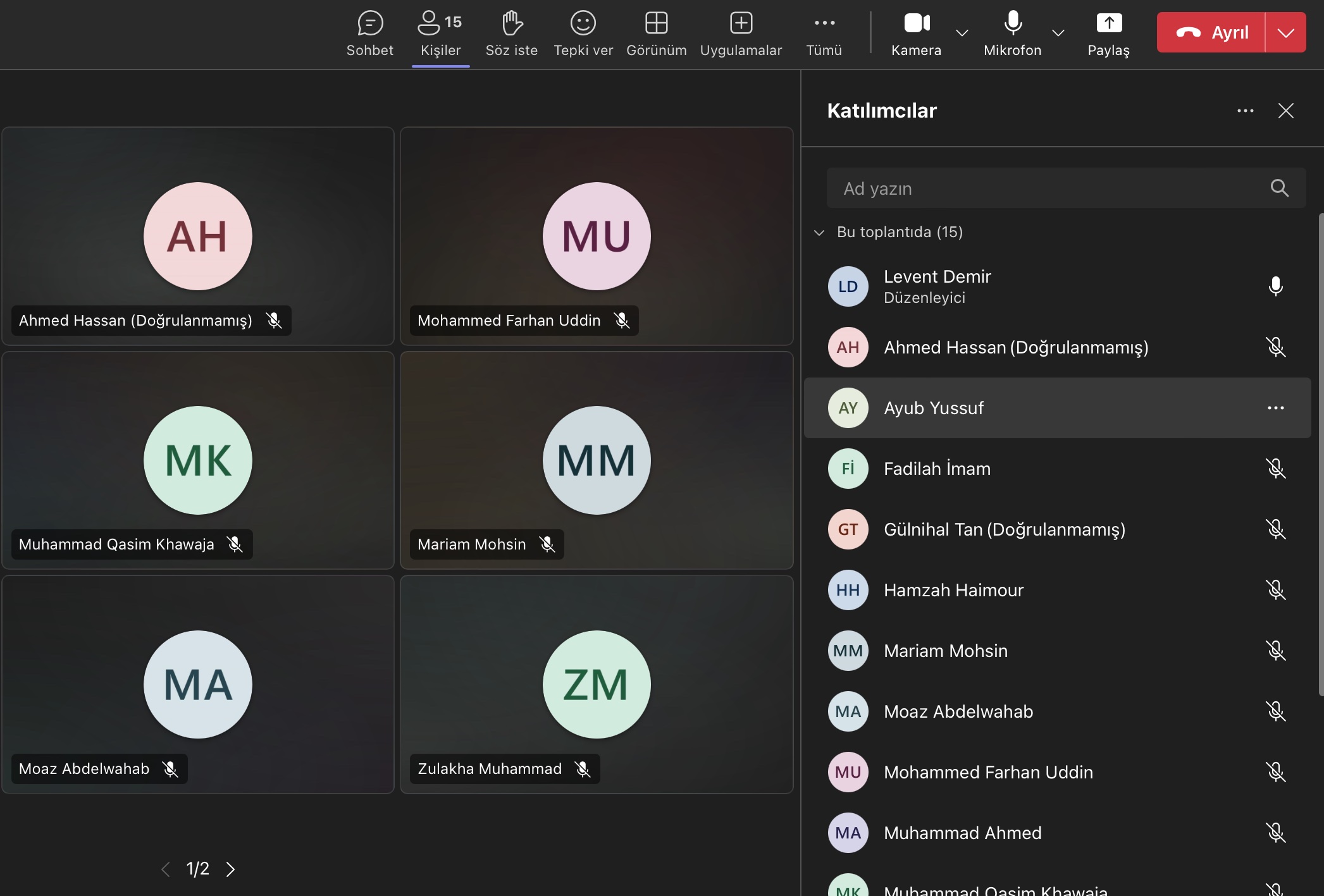Open Ayub Yussuf's more options menu
The image size is (1324, 896).
coord(1275,408)
